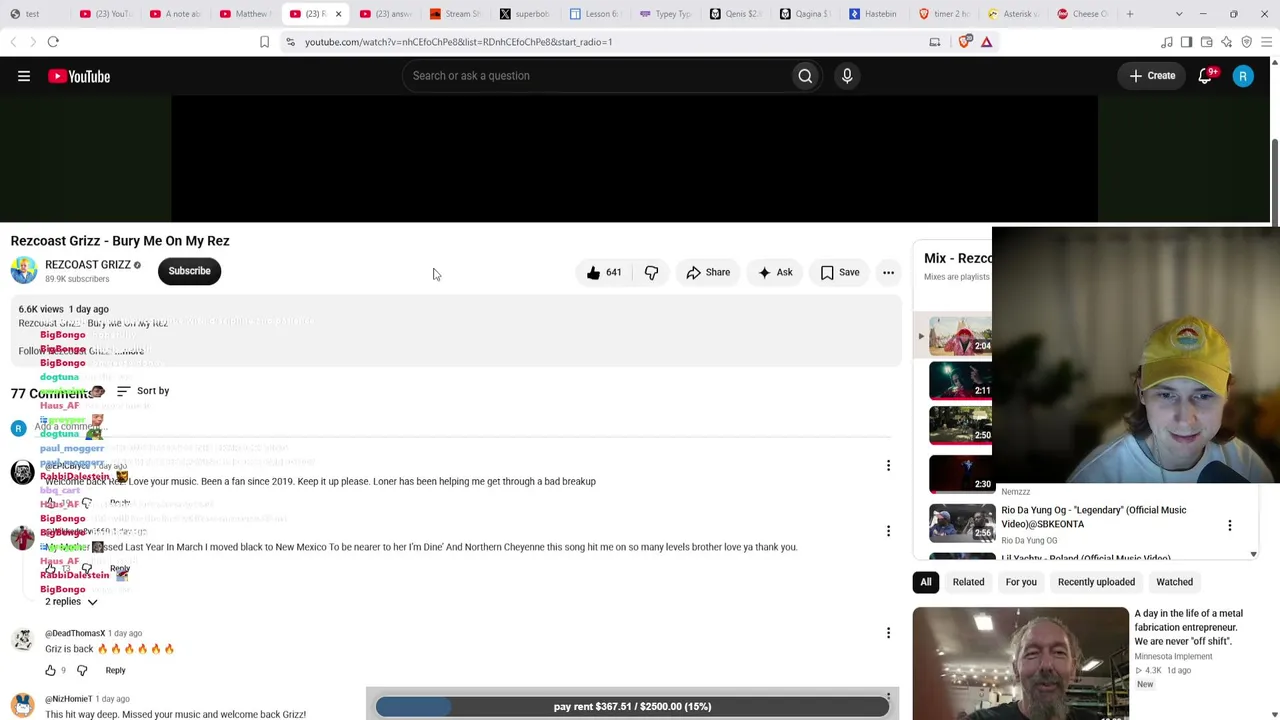The height and width of the screenshot is (720, 1280).
Task: Focus the YouTube search box
Action: [596, 76]
